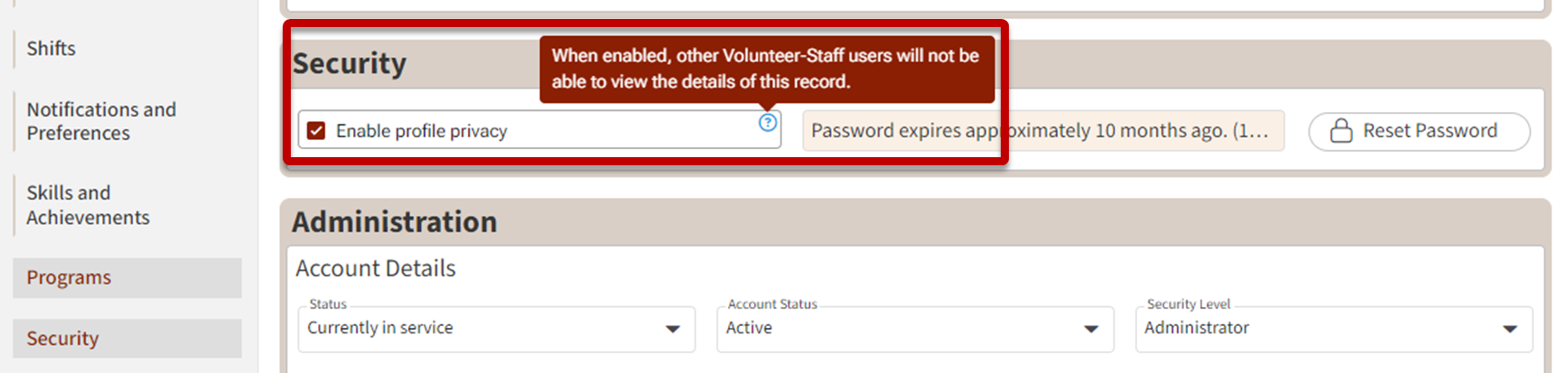Click the padlock icon on Reset Password

(1341, 131)
